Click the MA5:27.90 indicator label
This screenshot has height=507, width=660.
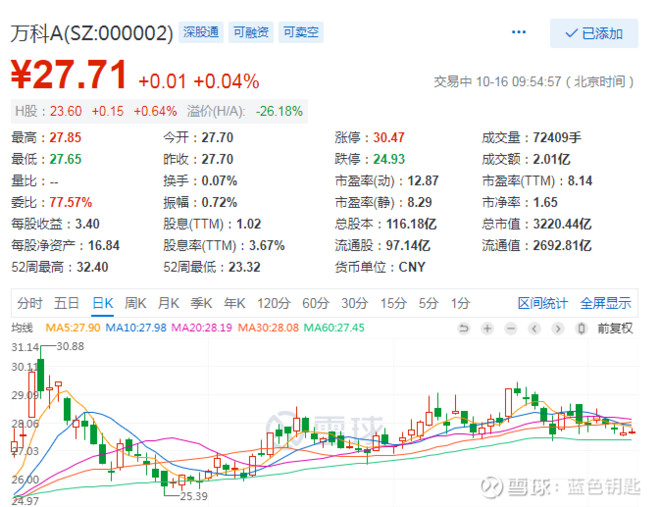pos(73,328)
